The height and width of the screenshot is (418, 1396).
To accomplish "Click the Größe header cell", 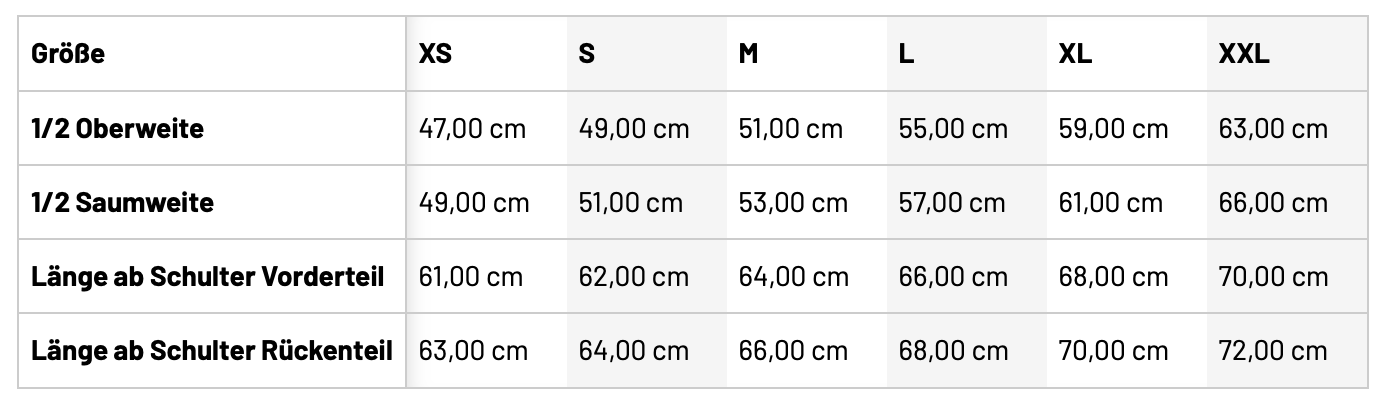I will [68, 54].
